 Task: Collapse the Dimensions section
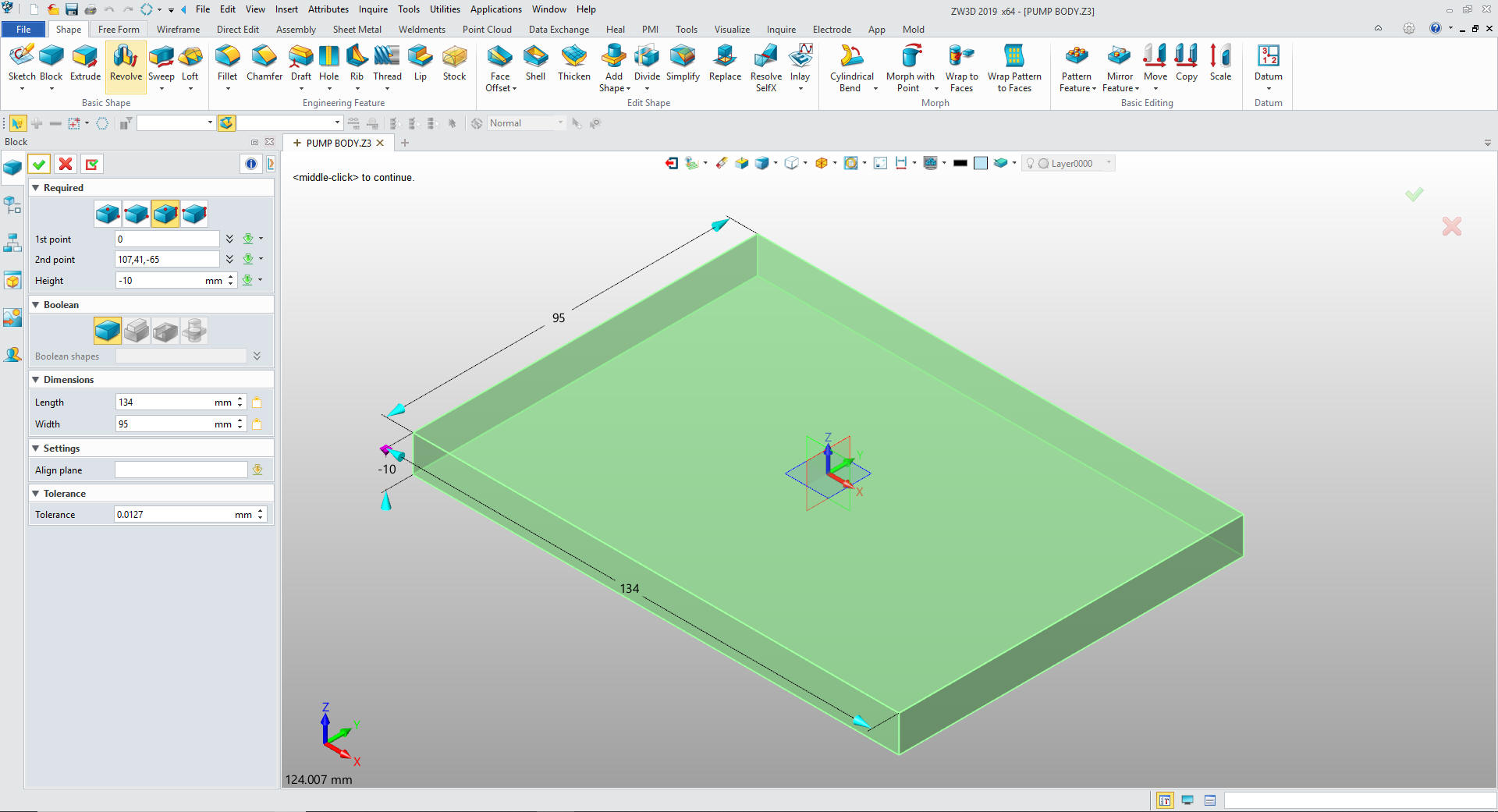(36, 380)
